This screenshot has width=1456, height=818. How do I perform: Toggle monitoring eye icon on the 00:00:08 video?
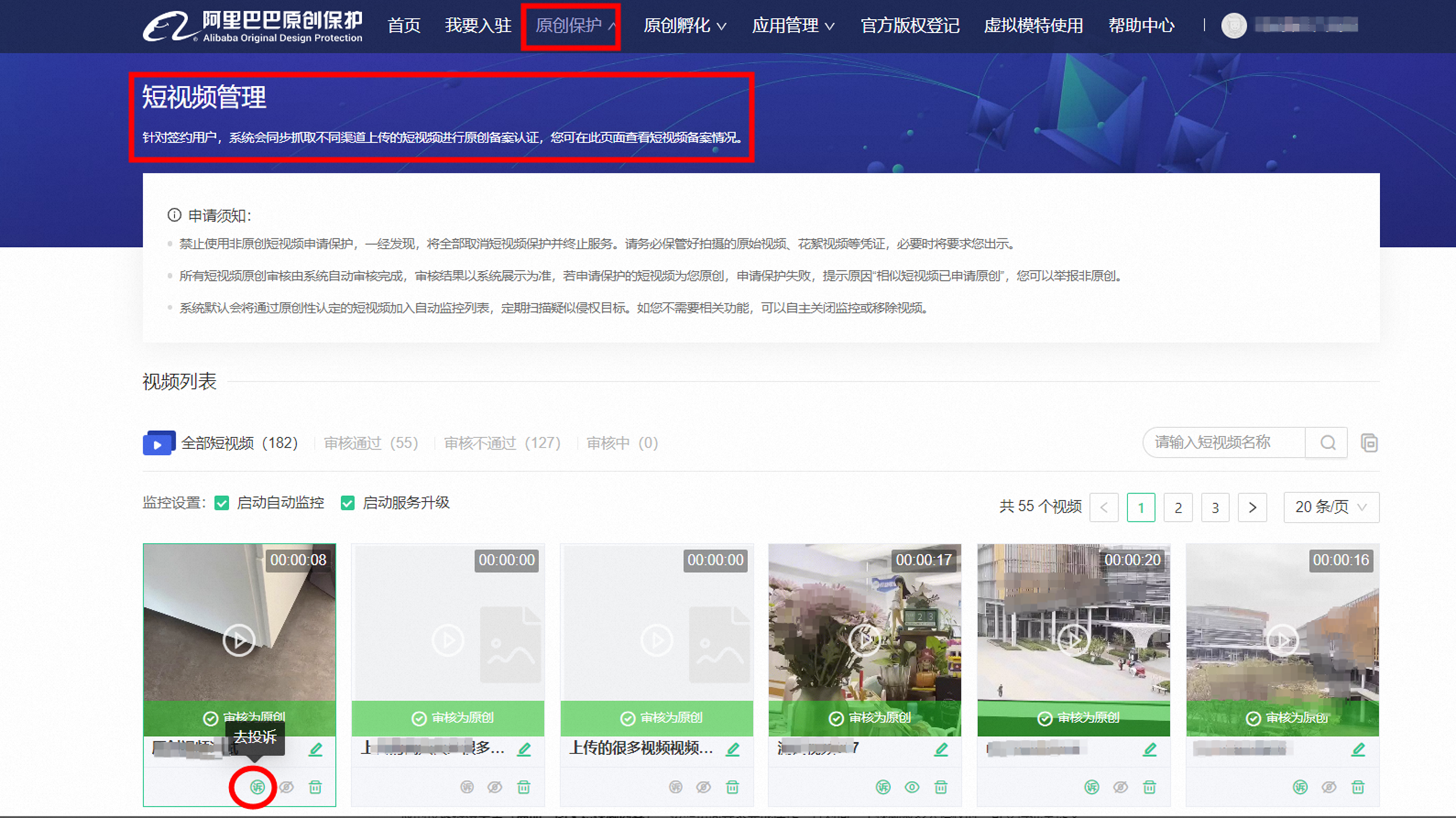tap(286, 787)
